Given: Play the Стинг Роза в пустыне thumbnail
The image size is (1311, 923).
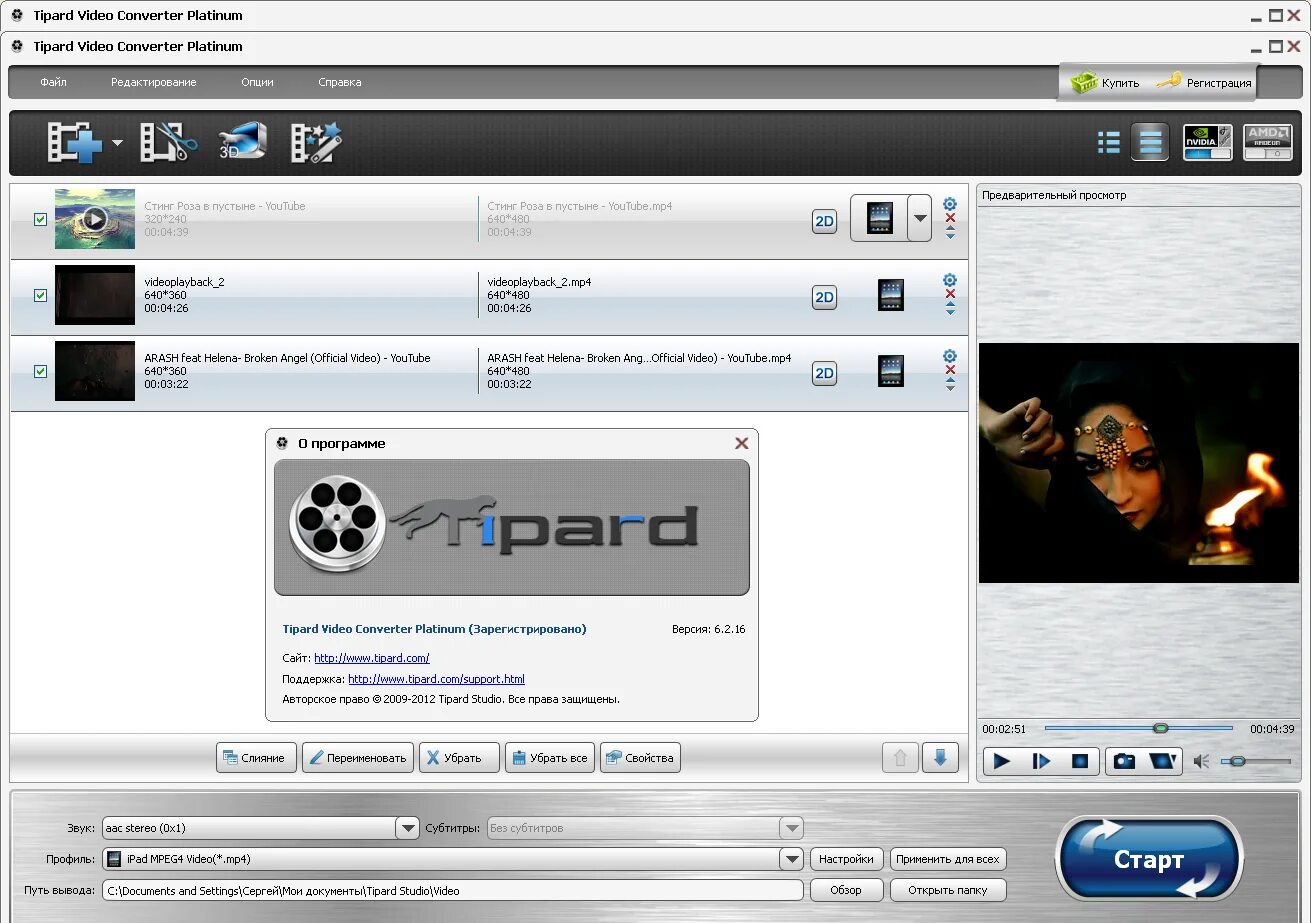Looking at the screenshot, I should coord(95,219).
